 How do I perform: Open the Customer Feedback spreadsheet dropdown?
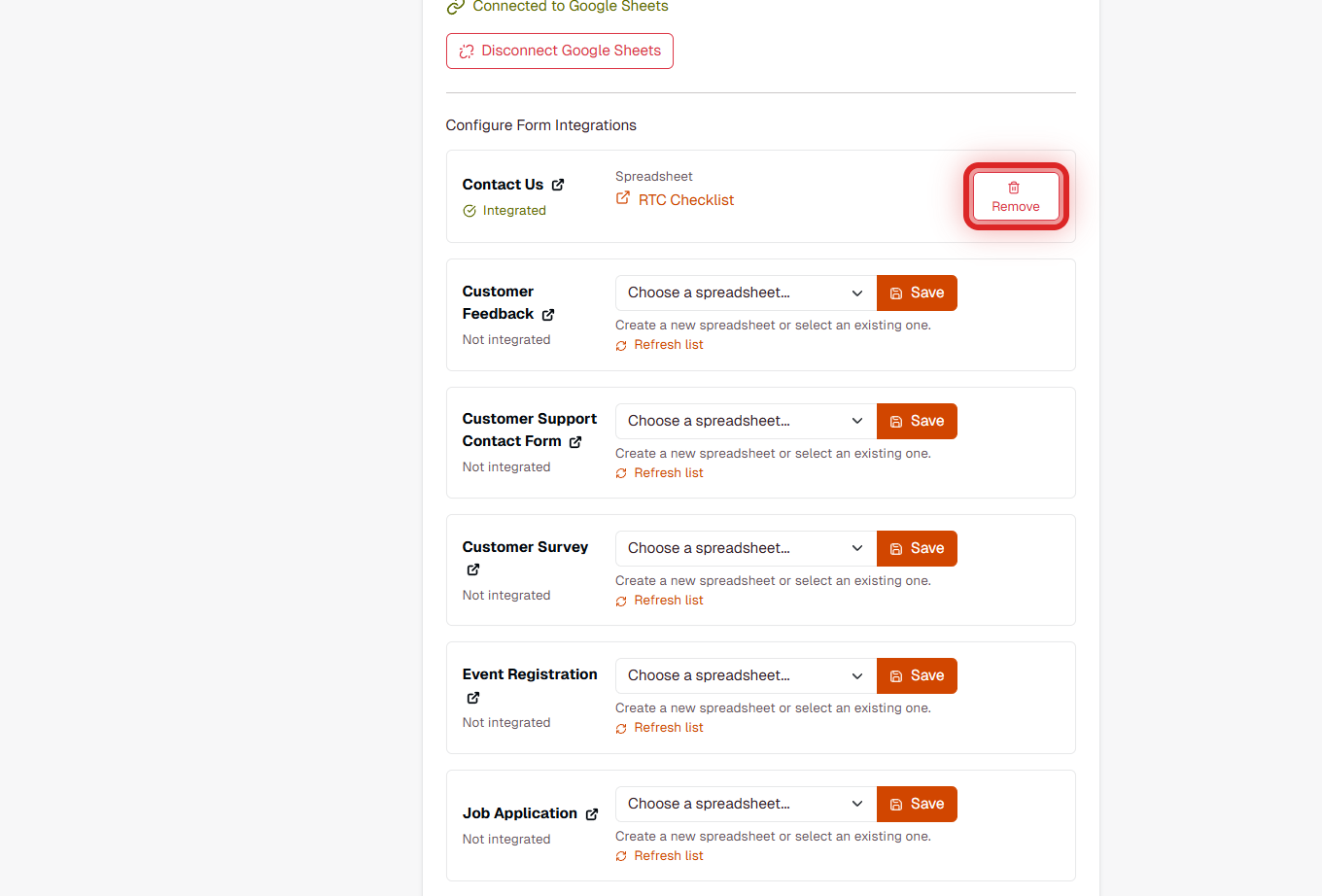click(745, 293)
